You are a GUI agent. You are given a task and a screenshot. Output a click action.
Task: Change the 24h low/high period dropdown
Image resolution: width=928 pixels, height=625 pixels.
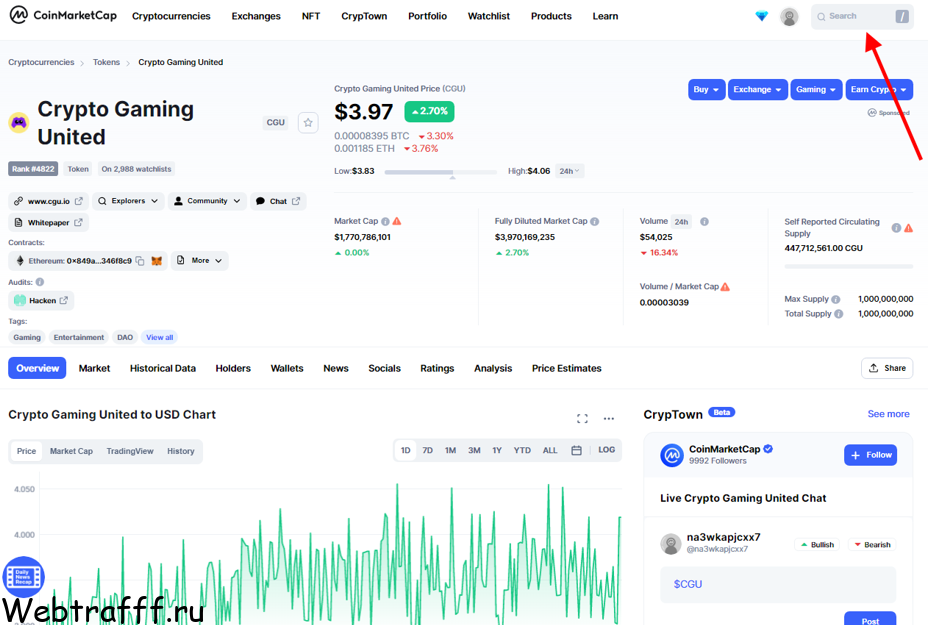pos(569,171)
